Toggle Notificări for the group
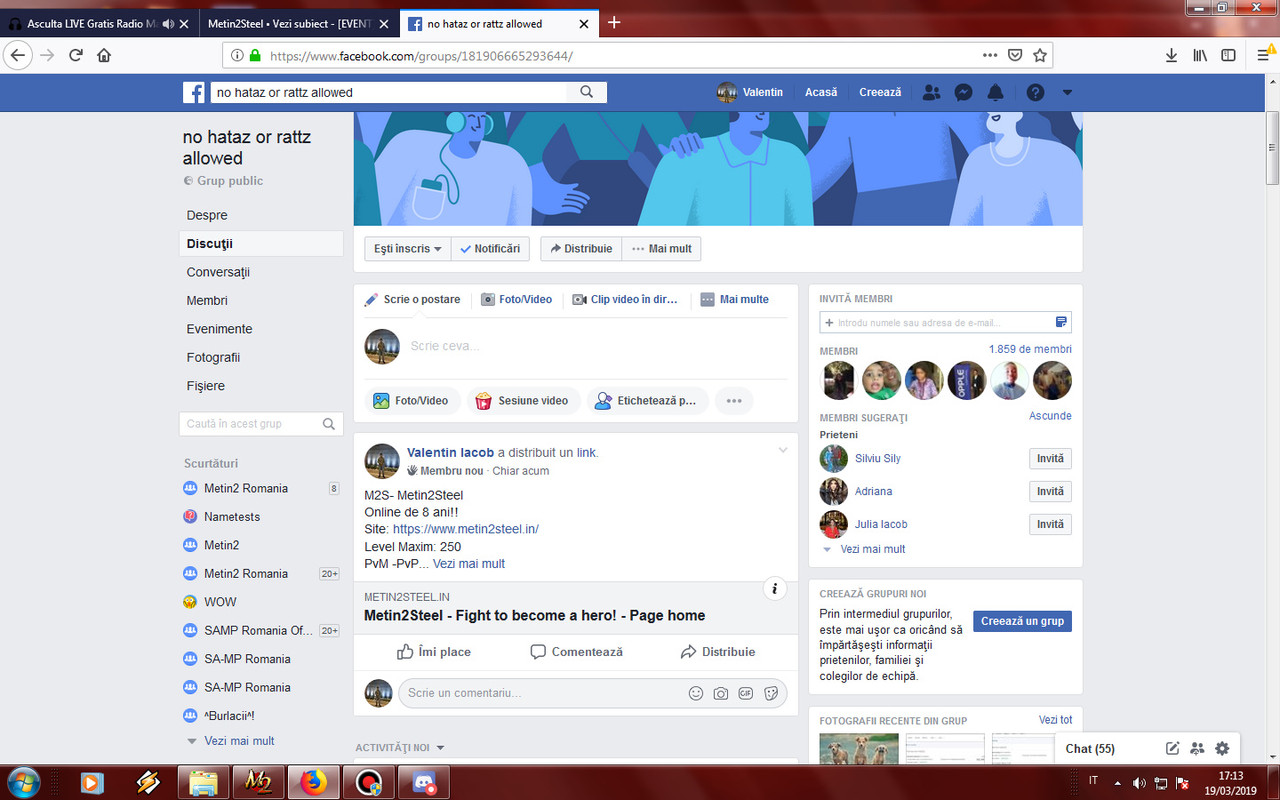 pyautogui.click(x=490, y=249)
